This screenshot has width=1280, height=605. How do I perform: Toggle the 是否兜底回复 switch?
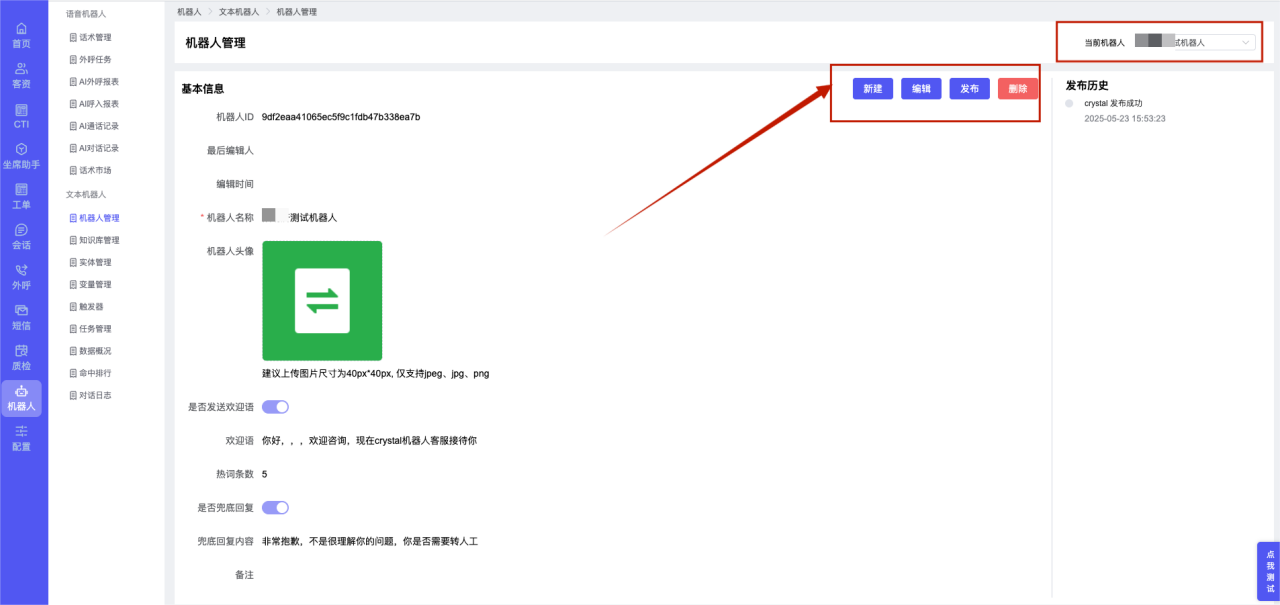[x=275, y=508]
